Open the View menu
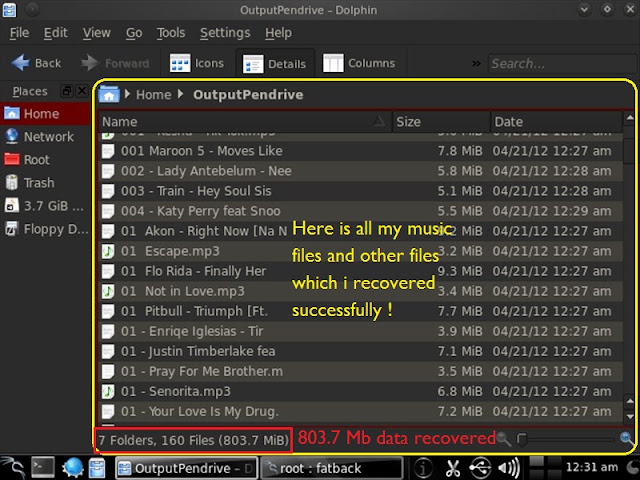Screen dimensions: 640x480 (x=96, y=33)
